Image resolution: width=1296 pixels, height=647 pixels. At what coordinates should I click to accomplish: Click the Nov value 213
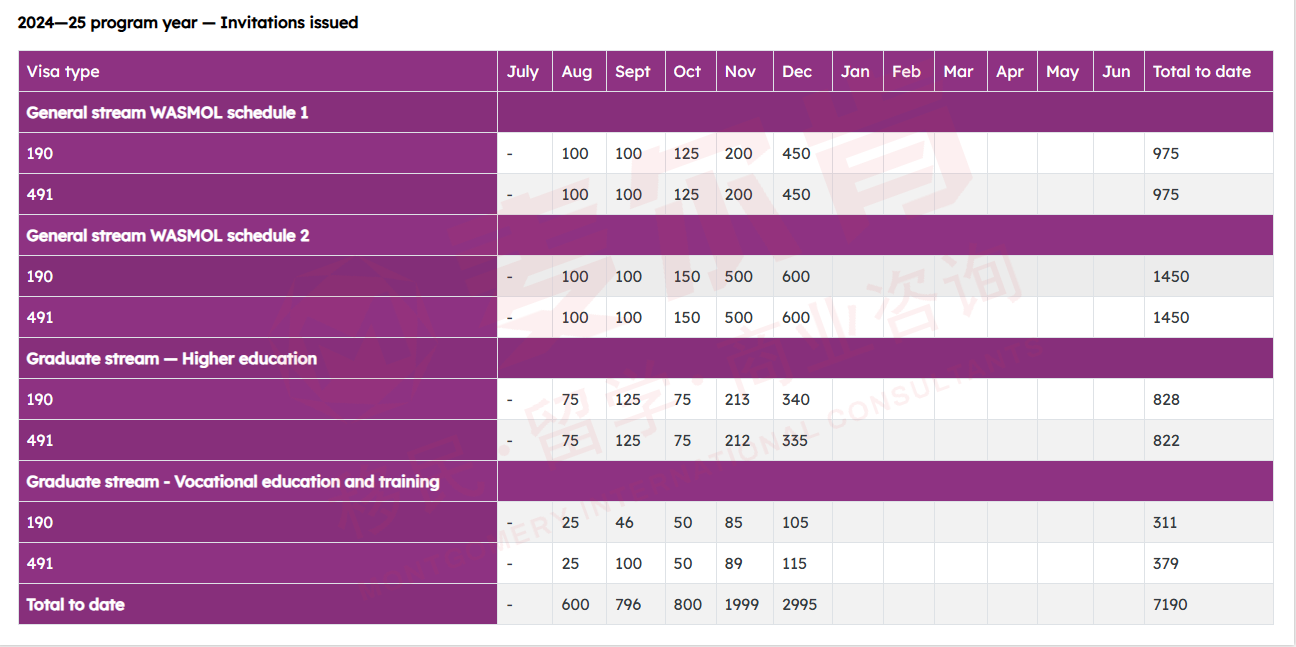tap(738, 400)
